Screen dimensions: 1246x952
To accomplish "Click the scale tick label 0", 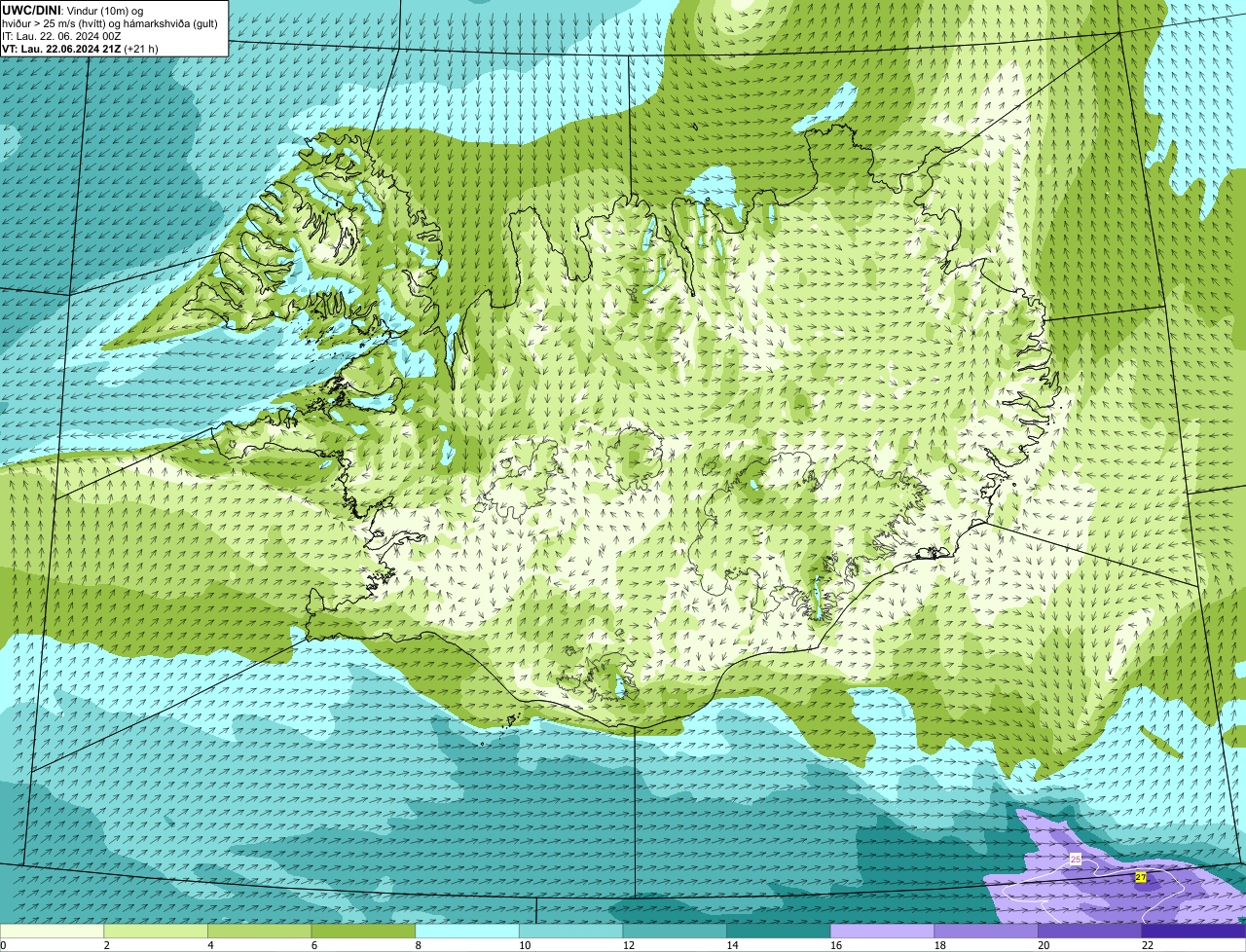I will (x=4, y=945).
